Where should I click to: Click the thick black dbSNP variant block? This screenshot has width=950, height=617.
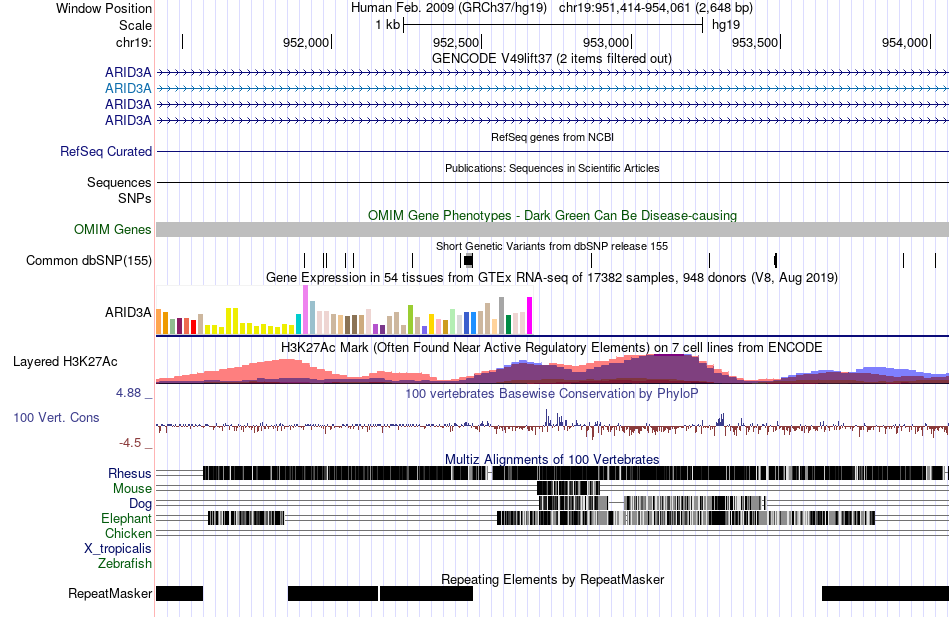click(x=468, y=261)
